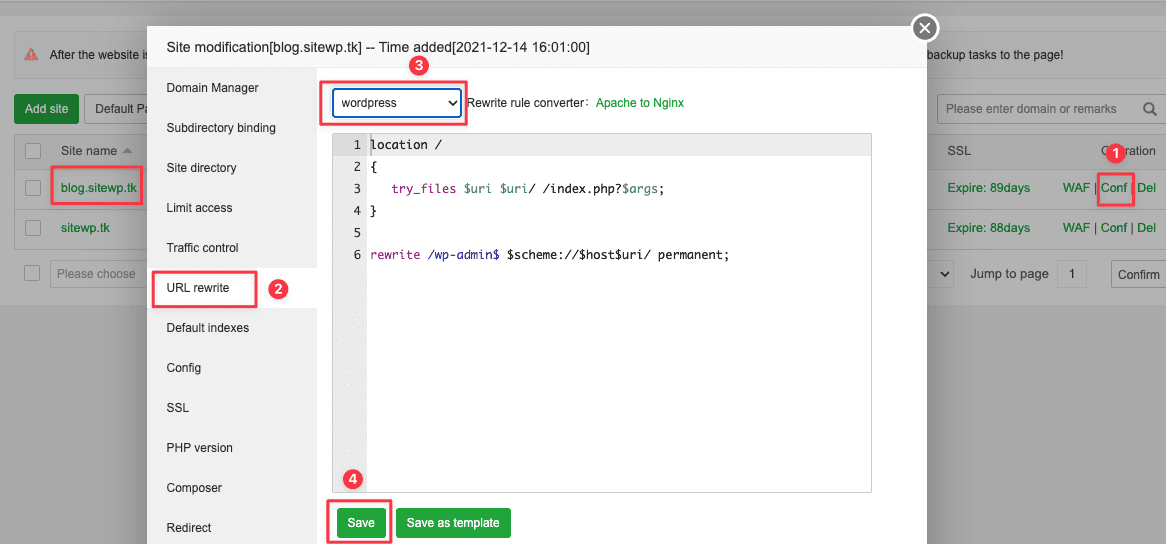
Task: Click line number 1 in editor gutter
Action: 357,145
